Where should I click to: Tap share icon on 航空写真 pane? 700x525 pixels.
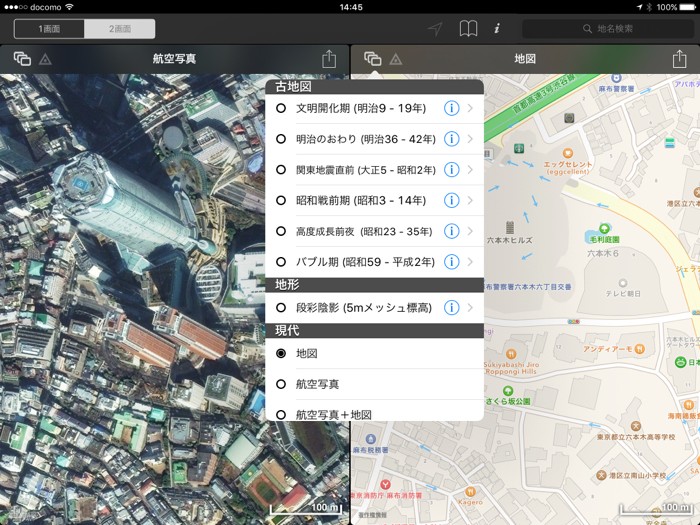pos(329,59)
